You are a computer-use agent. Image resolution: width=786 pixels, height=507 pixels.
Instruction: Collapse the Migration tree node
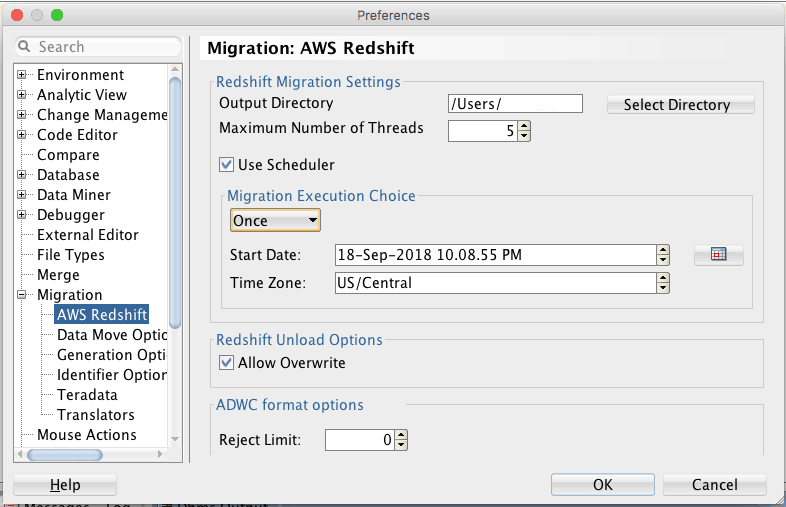22,295
